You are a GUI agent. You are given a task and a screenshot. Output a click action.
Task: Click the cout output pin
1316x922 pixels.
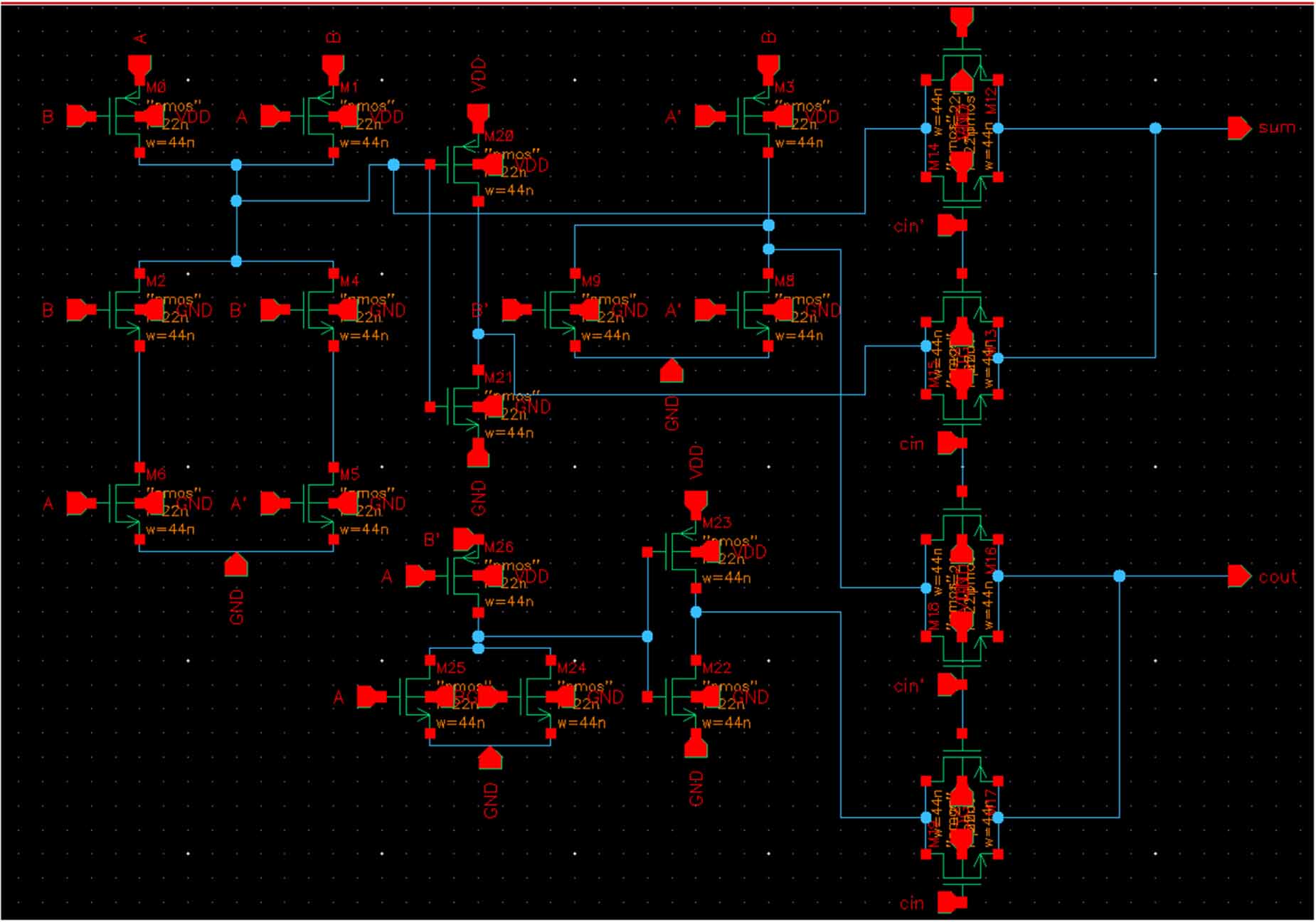(1238, 576)
